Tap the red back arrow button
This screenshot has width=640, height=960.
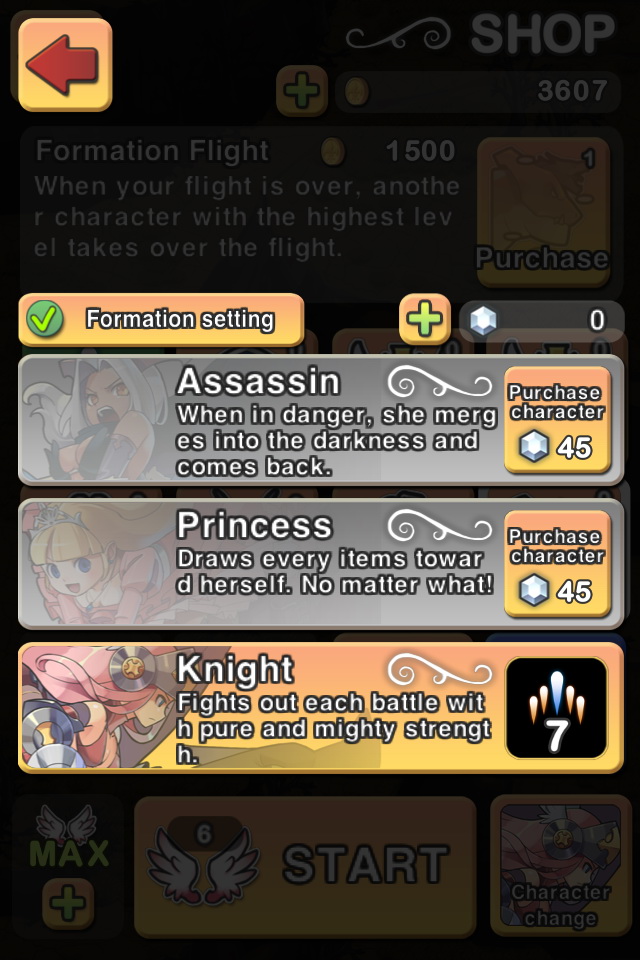(x=66, y=65)
